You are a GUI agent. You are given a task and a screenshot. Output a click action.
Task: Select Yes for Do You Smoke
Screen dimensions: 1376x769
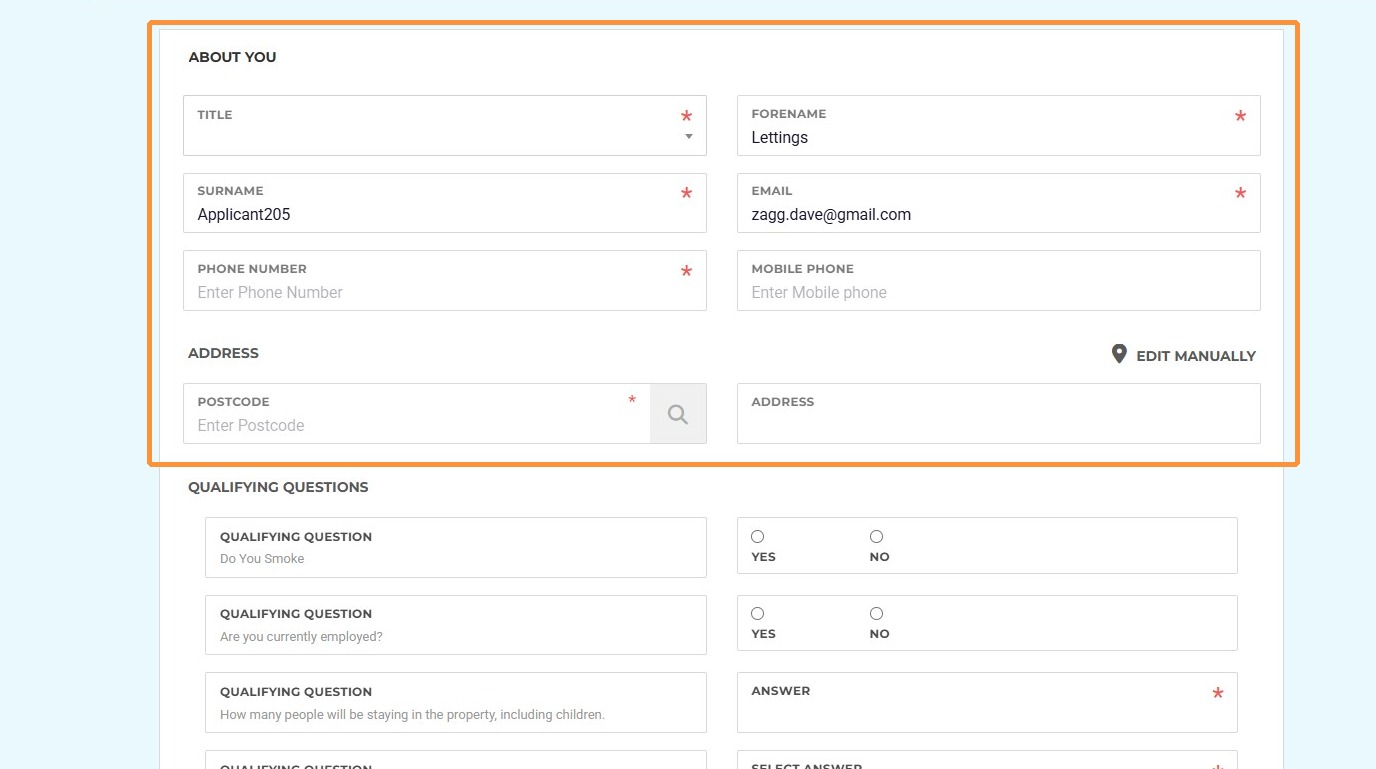(x=757, y=537)
